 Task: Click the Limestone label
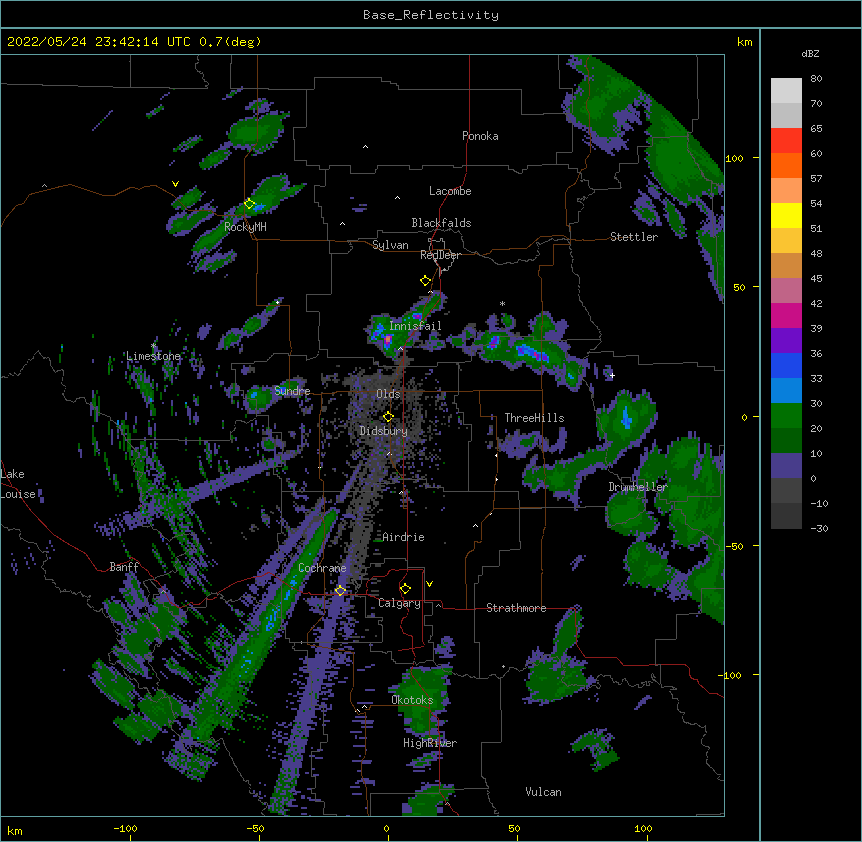pyautogui.click(x=153, y=356)
